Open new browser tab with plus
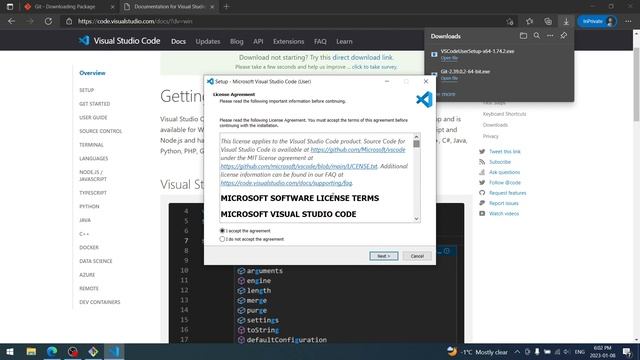Image resolution: width=640 pixels, height=360 pixels. 227,7
